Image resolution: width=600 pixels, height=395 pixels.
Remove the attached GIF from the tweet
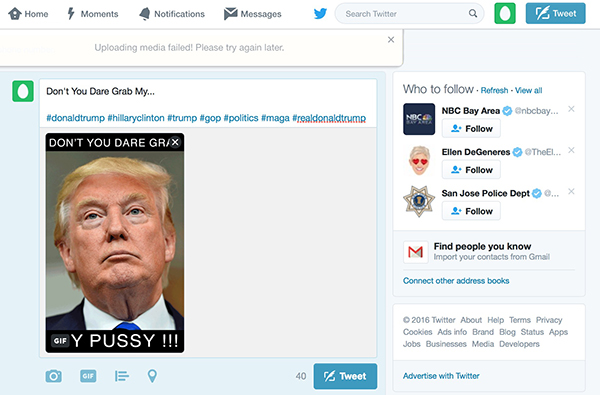tap(175, 142)
